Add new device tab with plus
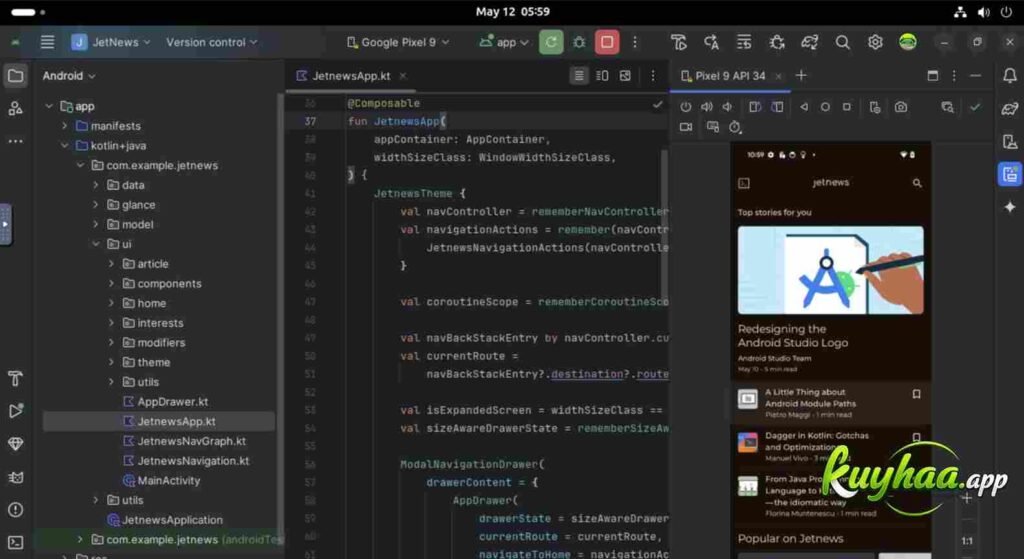 pos(801,76)
